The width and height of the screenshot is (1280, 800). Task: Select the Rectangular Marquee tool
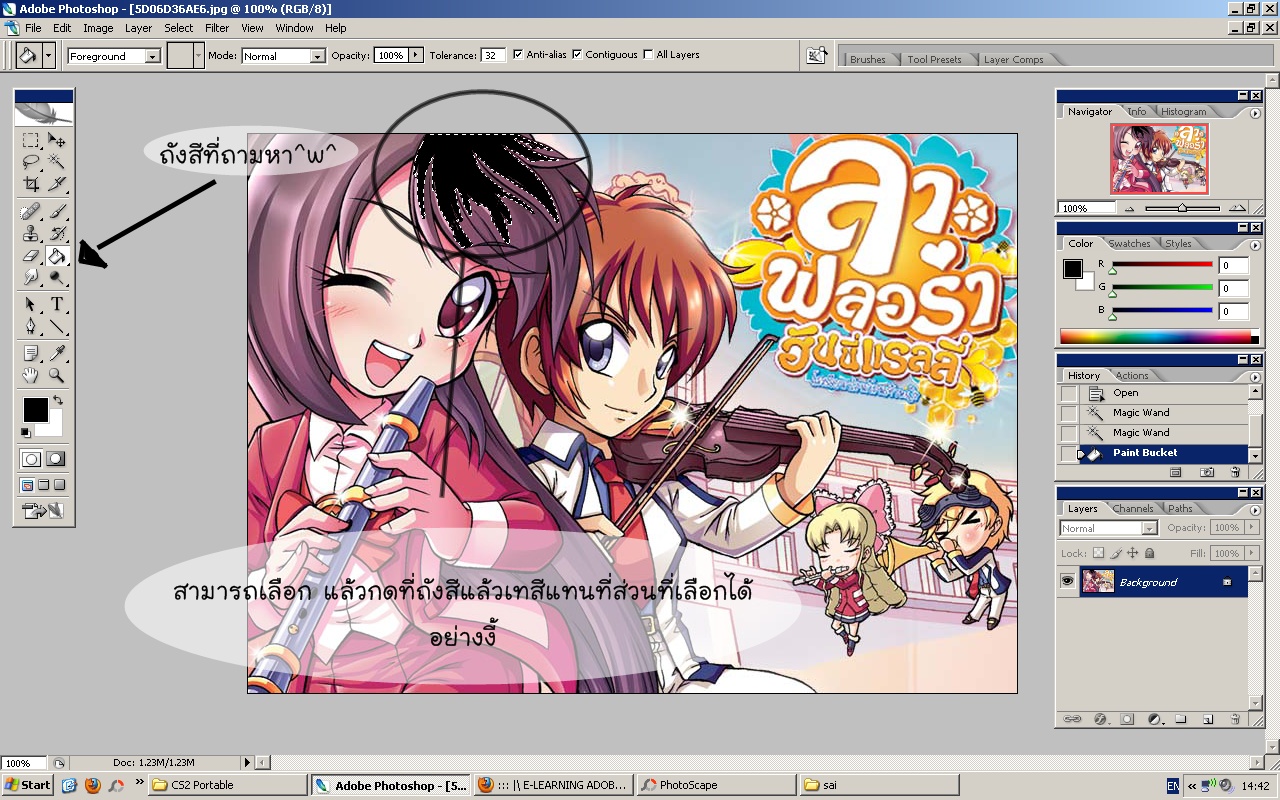click(x=31, y=140)
